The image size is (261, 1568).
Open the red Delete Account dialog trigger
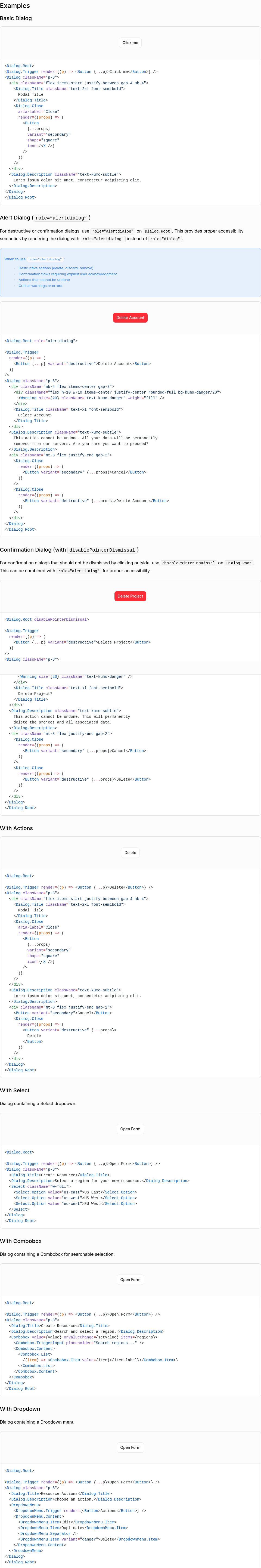[130, 318]
